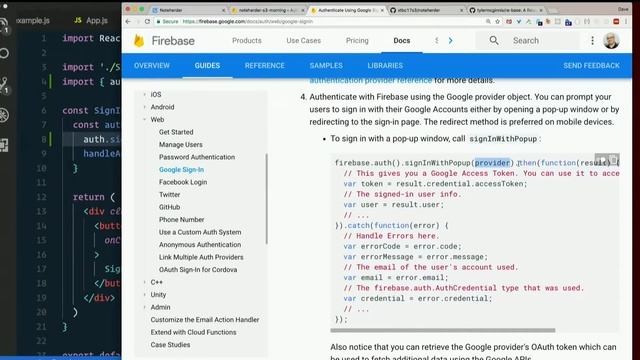The image size is (640, 360).
Task: Switch to the Overview docs tab
Action: pyautogui.click(x=152, y=66)
